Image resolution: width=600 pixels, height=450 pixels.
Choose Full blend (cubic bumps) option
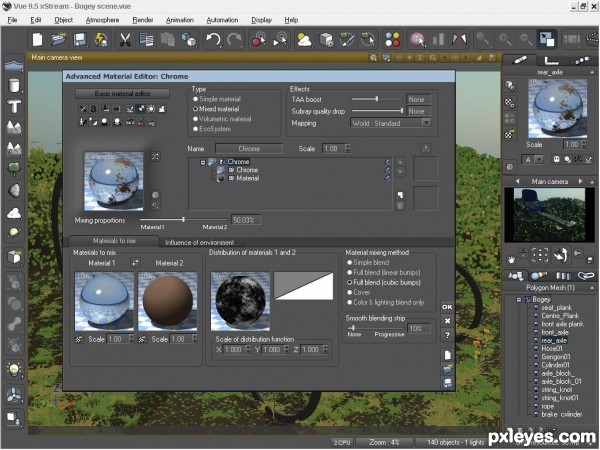349,282
